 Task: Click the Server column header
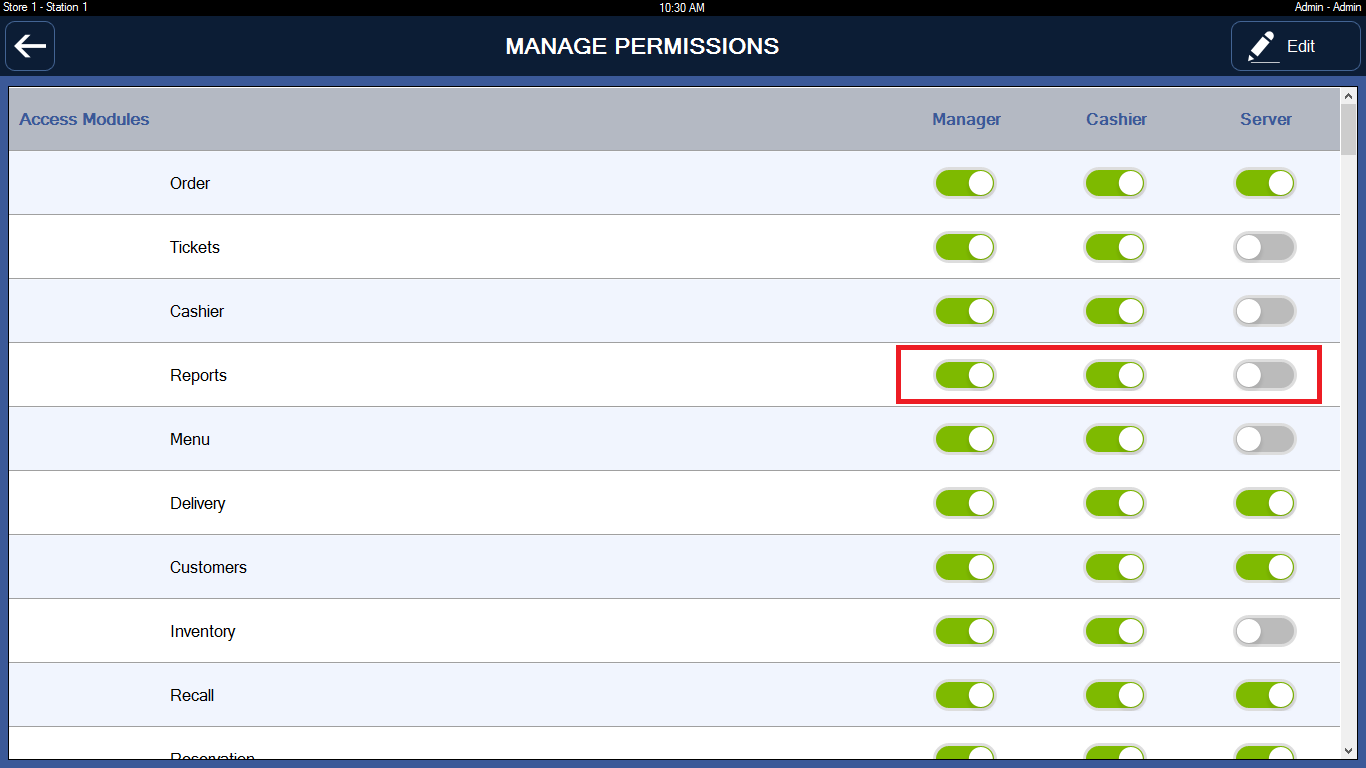click(x=1266, y=119)
